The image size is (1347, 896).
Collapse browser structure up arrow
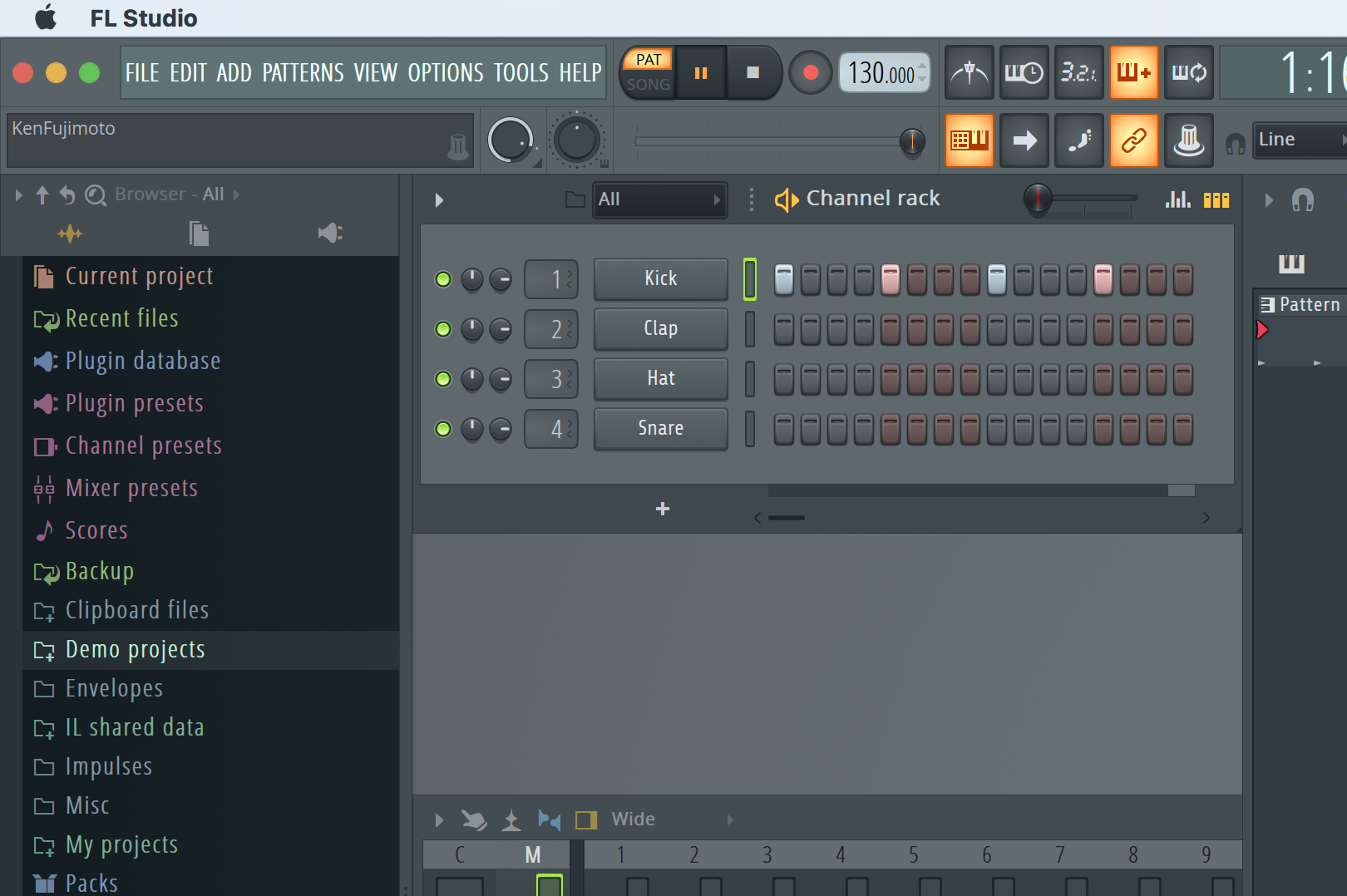tap(42, 194)
